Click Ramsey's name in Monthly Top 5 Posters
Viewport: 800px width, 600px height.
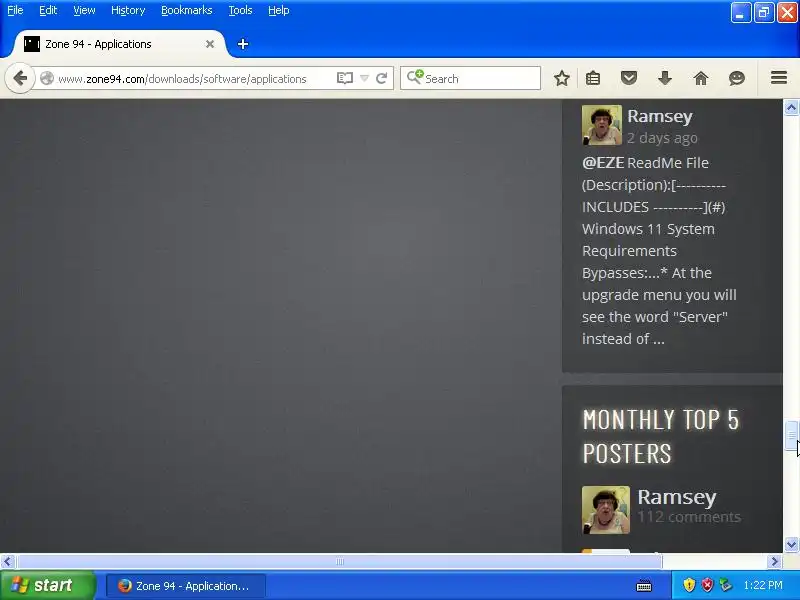click(x=677, y=497)
